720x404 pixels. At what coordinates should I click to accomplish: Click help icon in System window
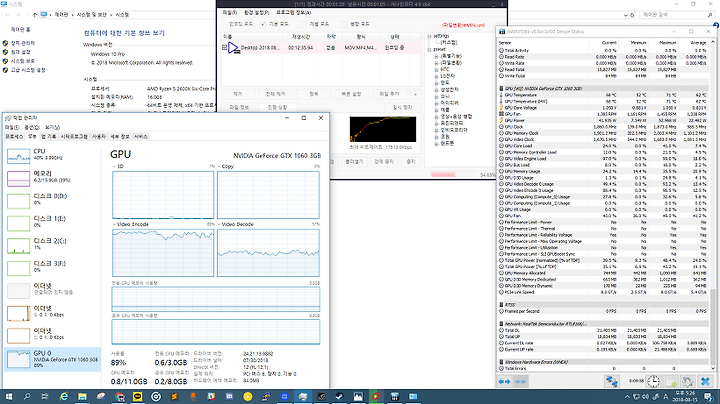point(716,25)
